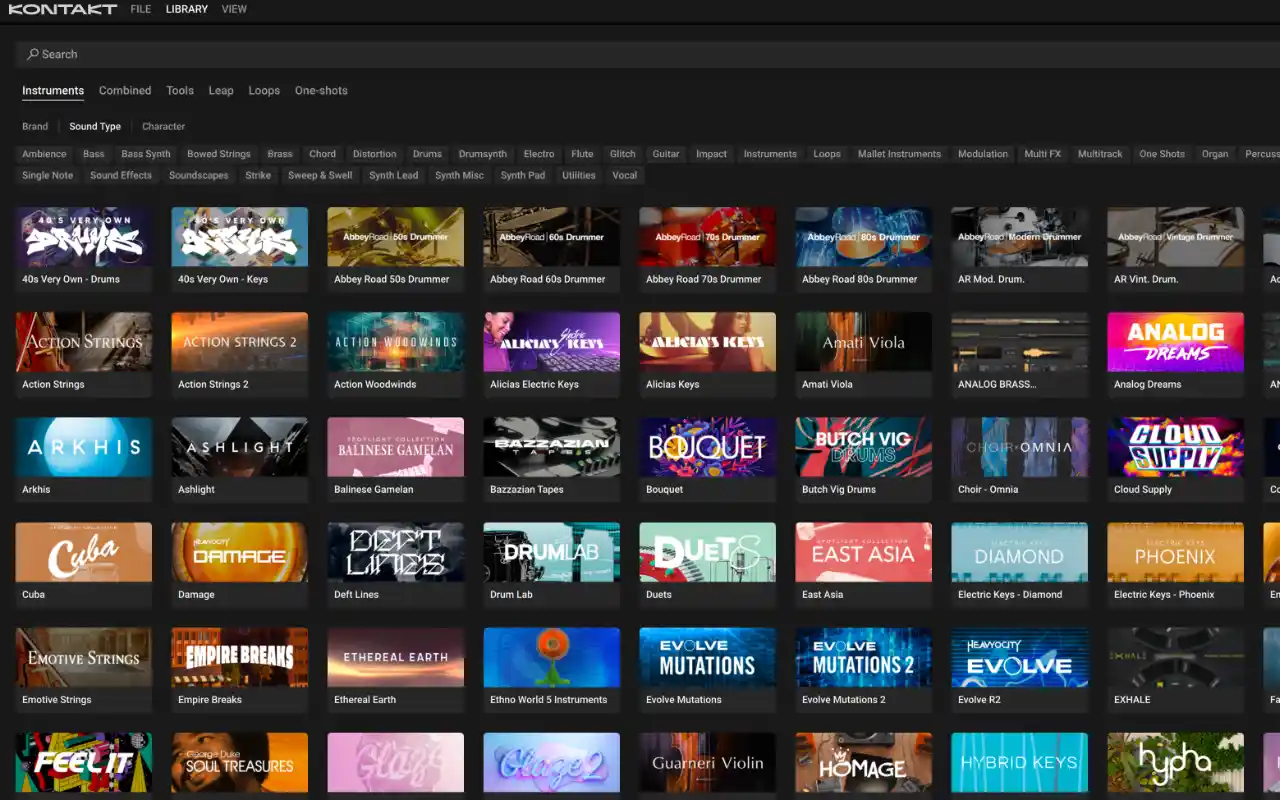Open the Balinese Gamelan library
Image resolution: width=1280 pixels, height=800 pixels.
click(x=396, y=460)
